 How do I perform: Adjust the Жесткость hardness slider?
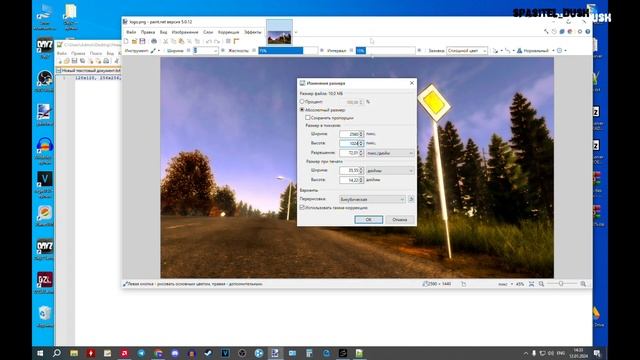288,51
